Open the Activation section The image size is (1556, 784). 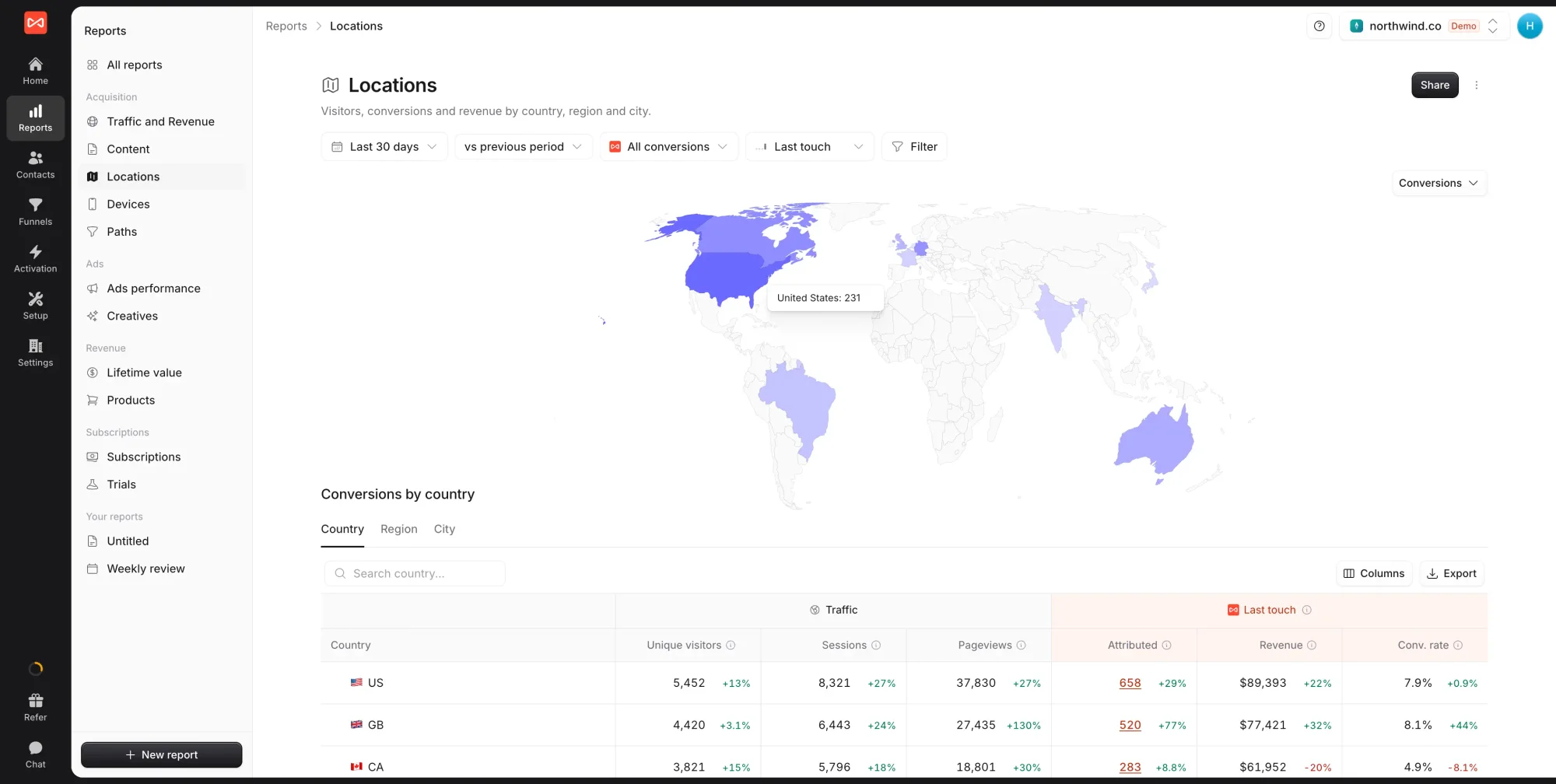tap(35, 259)
